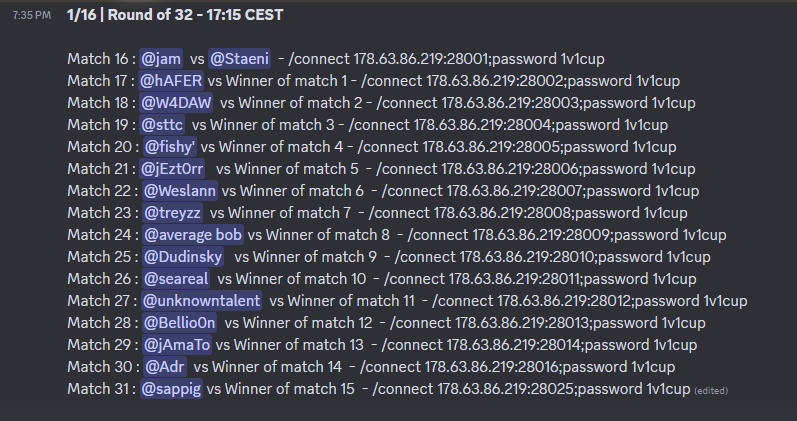
Task: Click the @Weslann mention in Match 22
Action: coord(179,191)
